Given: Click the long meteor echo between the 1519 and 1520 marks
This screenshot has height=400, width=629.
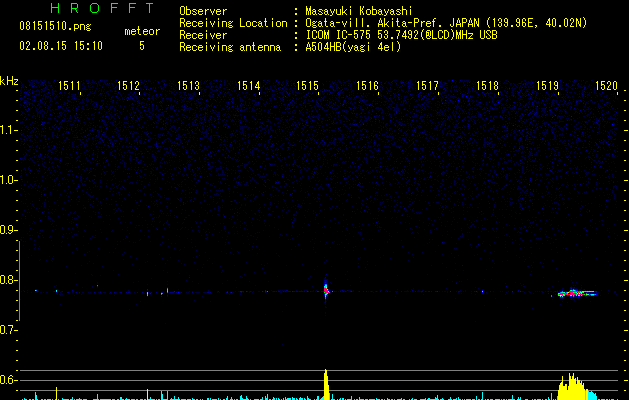Looking at the screenshot, I should [577, 293].
